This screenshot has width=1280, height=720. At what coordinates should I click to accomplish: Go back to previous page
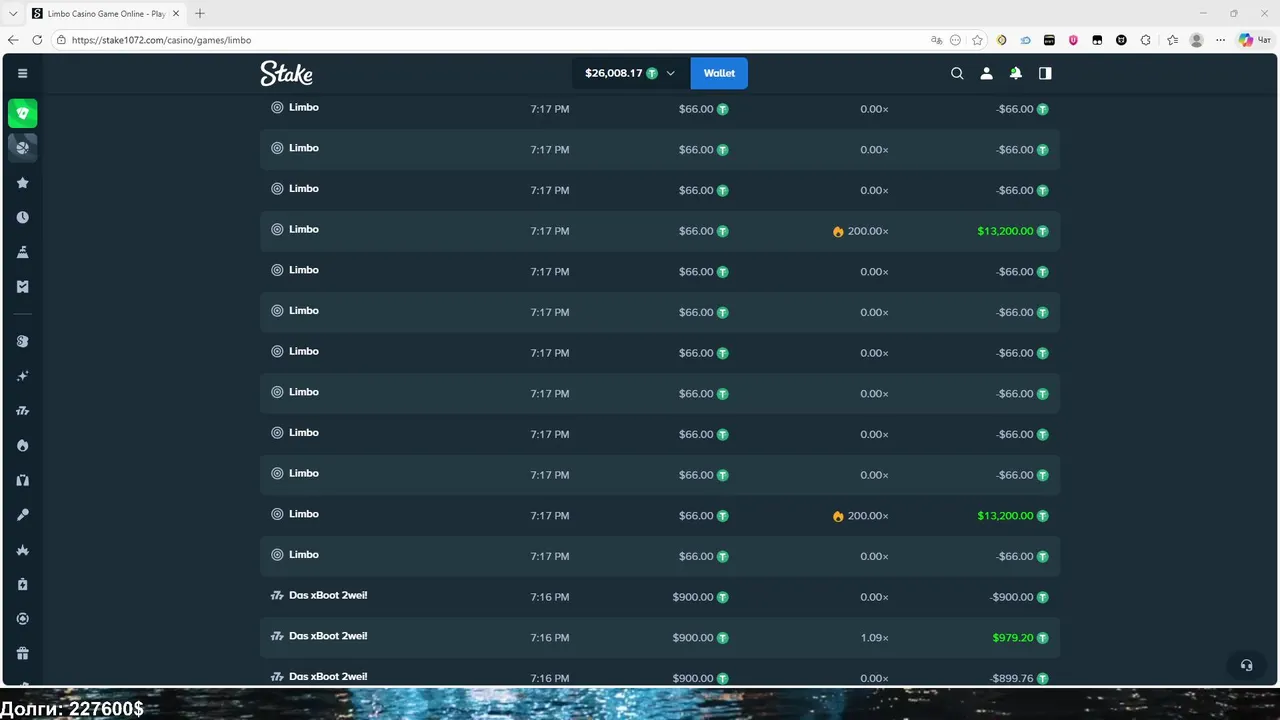click(x=13, y=40)
